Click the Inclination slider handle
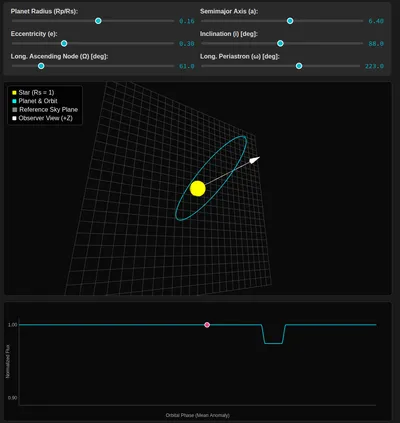 tap(280, 43)
